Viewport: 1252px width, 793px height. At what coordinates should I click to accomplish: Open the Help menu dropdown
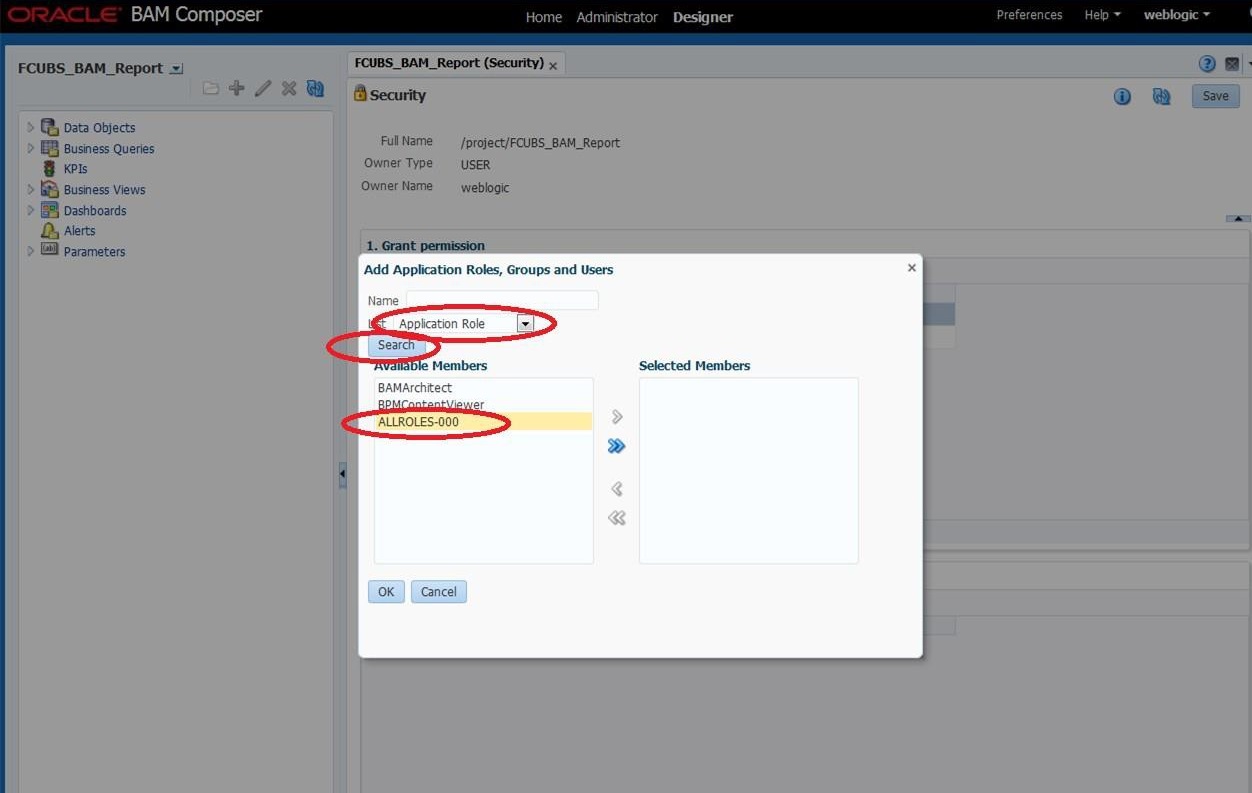[x=1102, y=15]
